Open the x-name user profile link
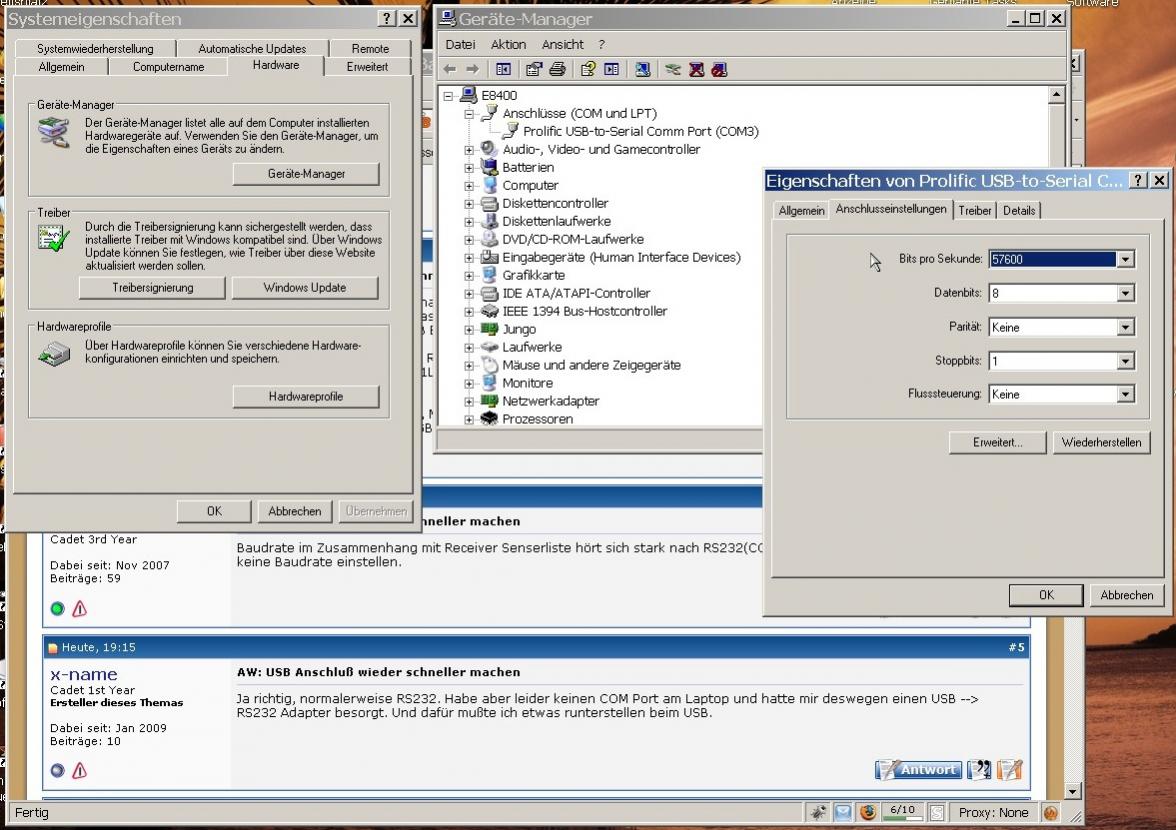The width and height of the screenshot is (1176, 830). (83, 674)
